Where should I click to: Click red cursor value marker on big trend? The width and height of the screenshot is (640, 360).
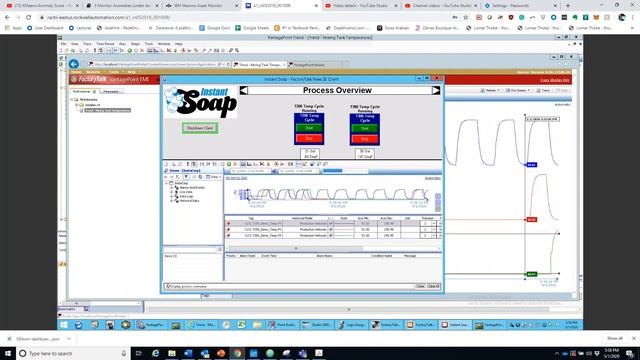pos(531,220)
